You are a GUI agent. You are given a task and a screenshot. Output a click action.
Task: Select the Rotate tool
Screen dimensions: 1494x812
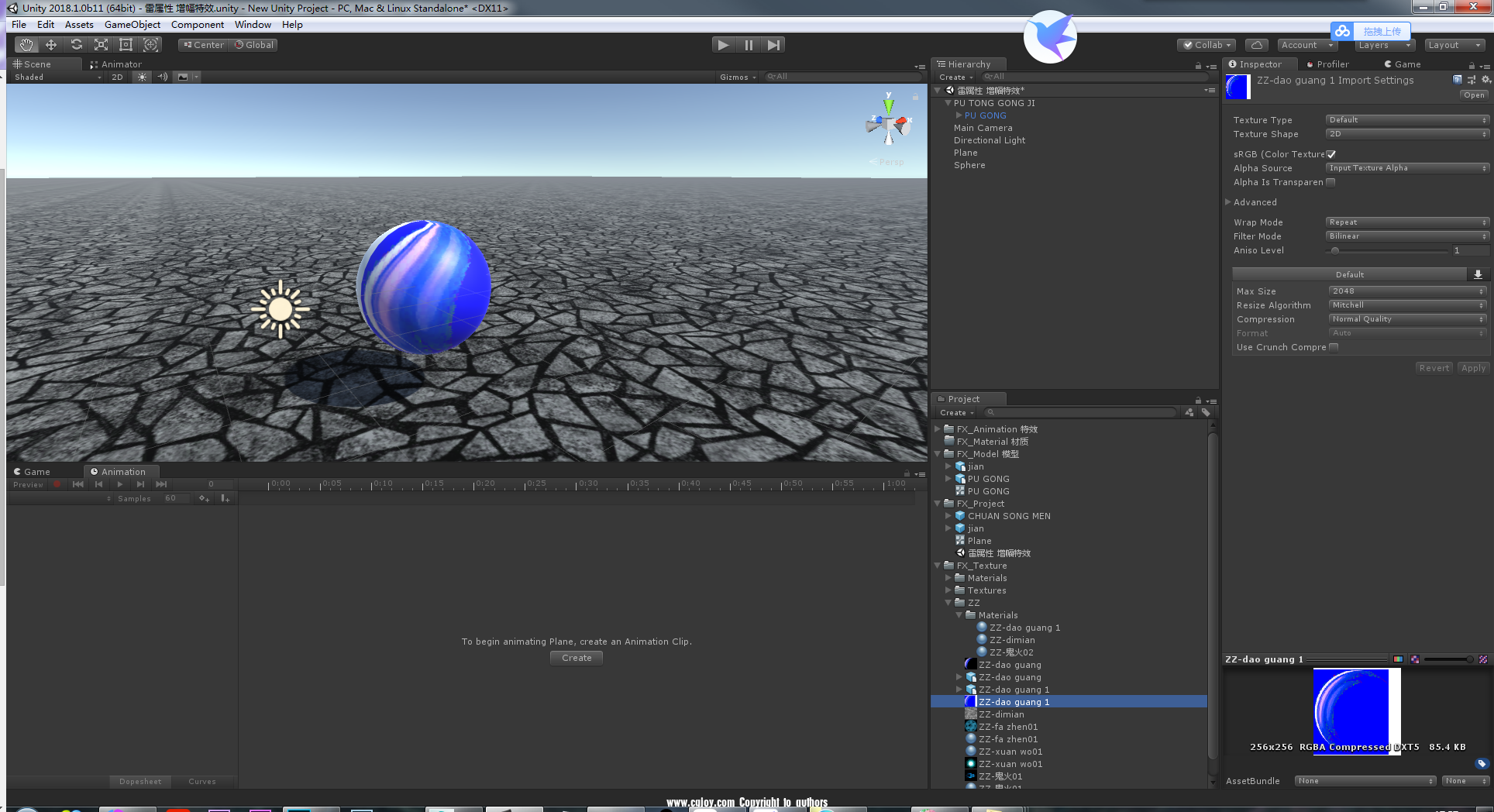click(76, 45)
